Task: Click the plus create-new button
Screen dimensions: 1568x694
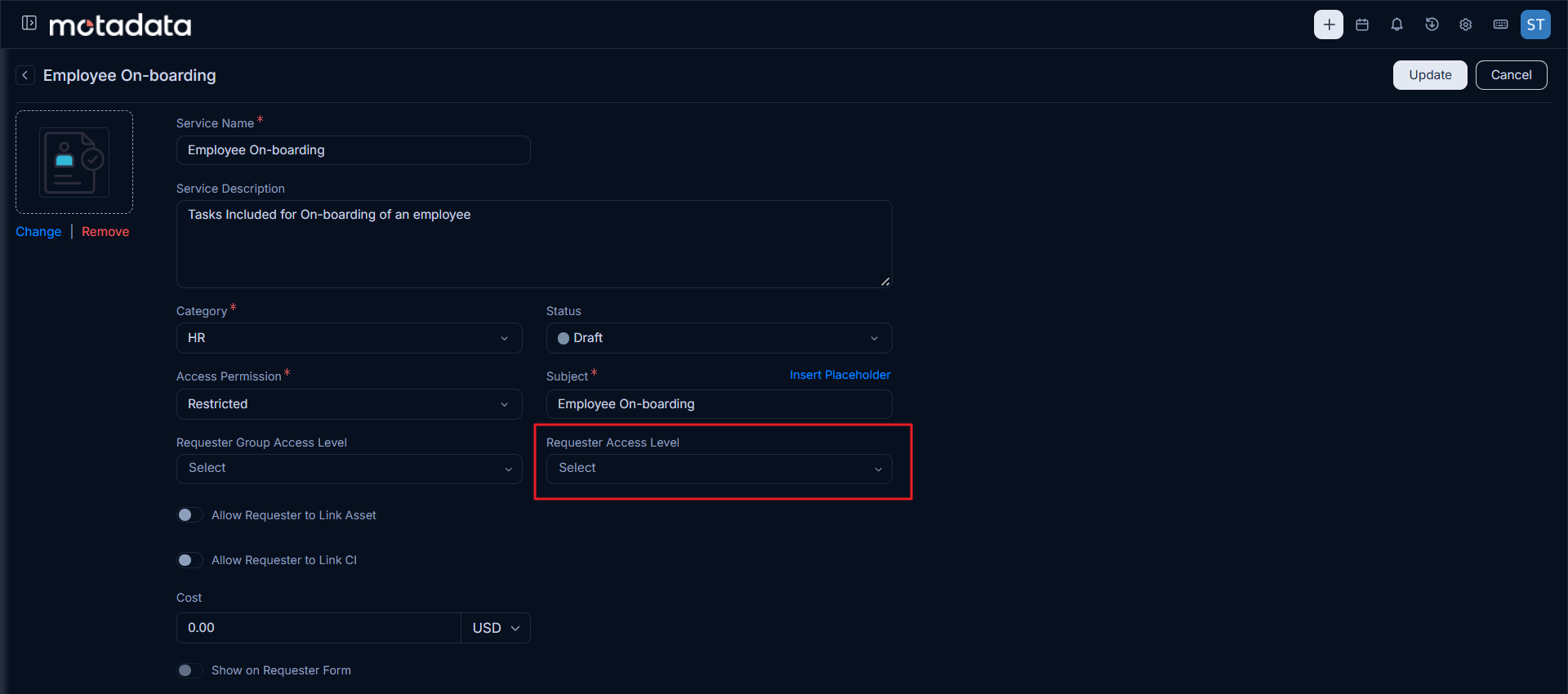Action: pos(1329,24)
